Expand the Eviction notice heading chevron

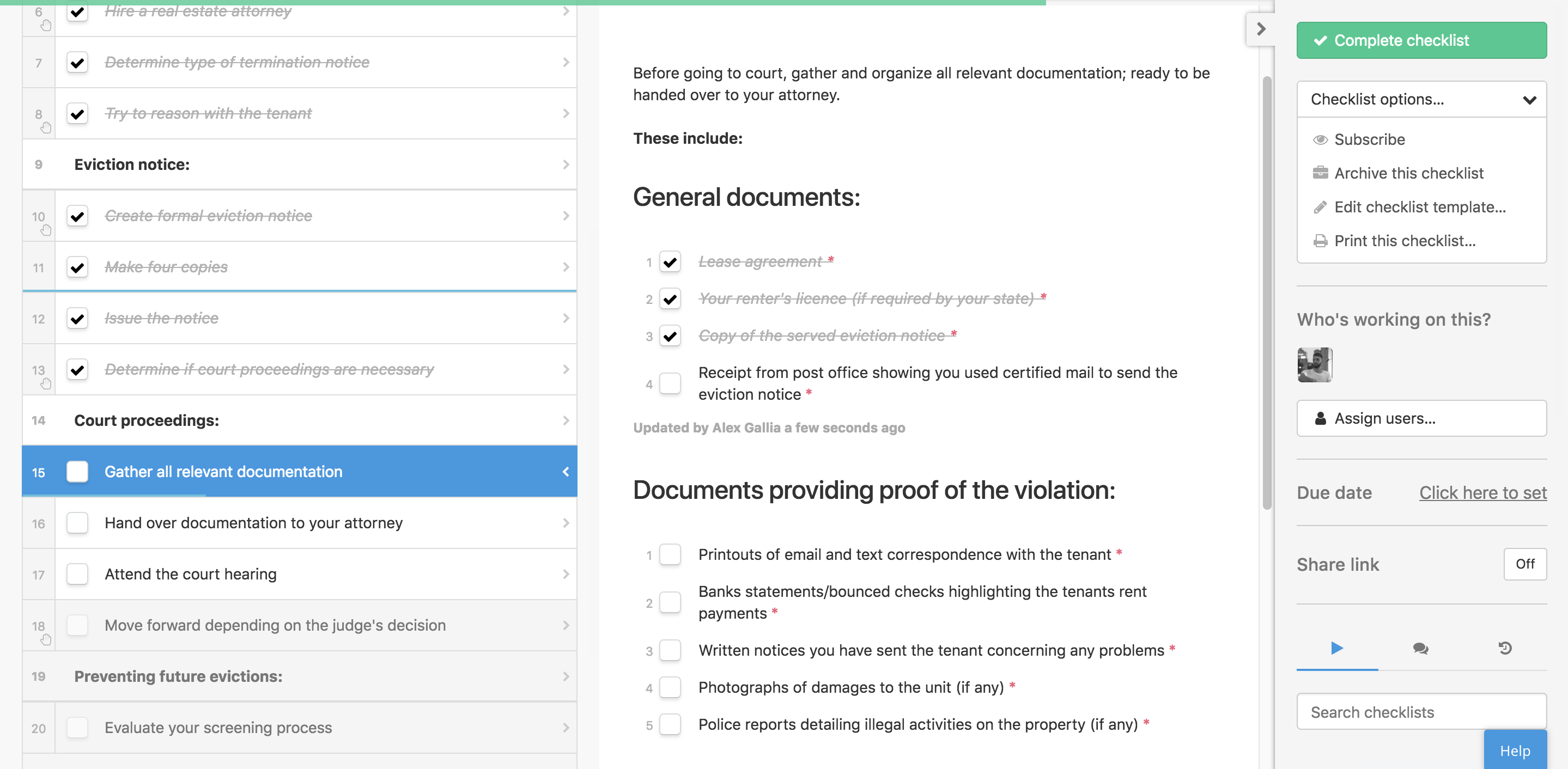tap(566, 165)
